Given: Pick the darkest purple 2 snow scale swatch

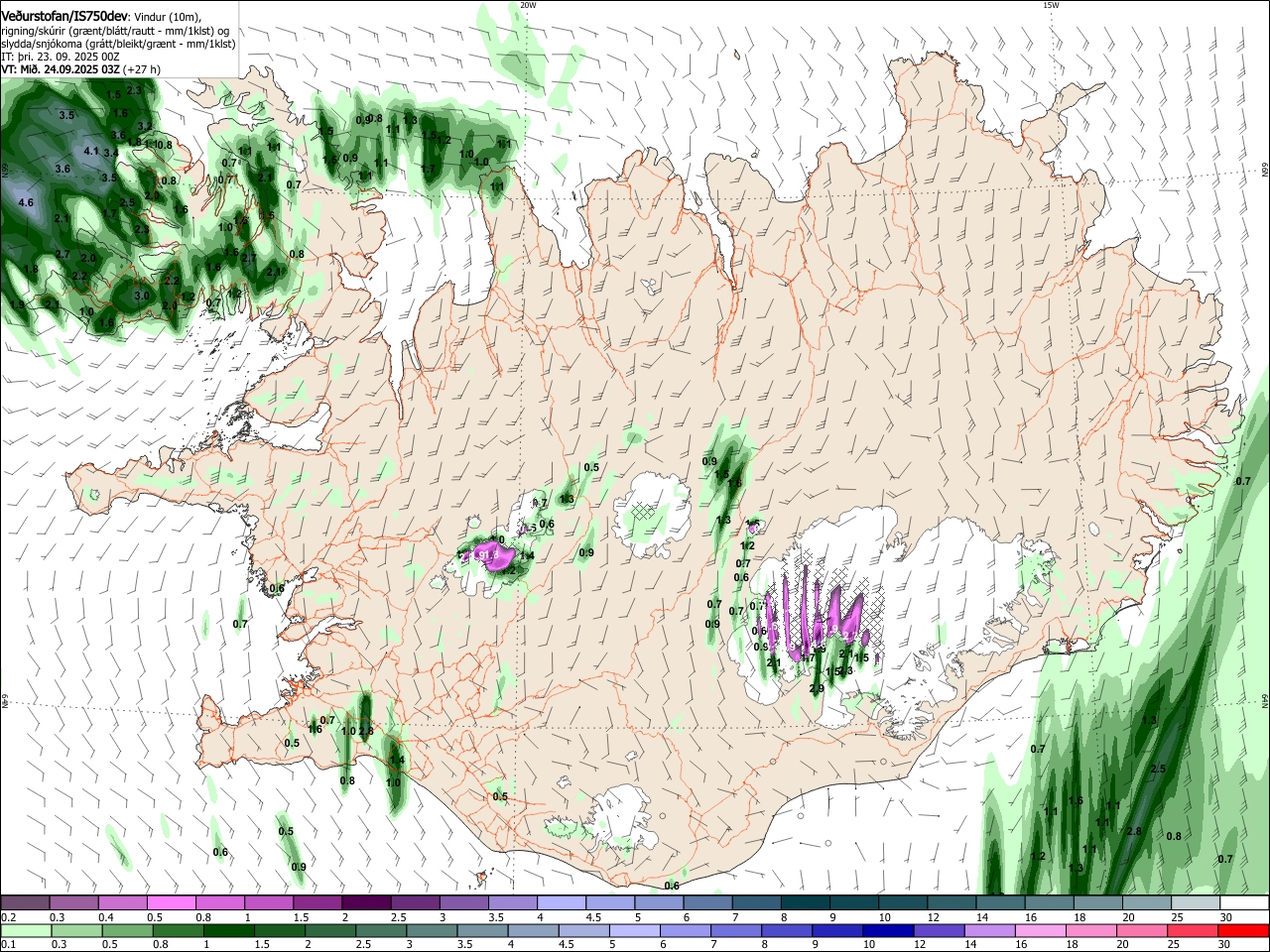Looking at the screenshot, I should click(366, 903).
